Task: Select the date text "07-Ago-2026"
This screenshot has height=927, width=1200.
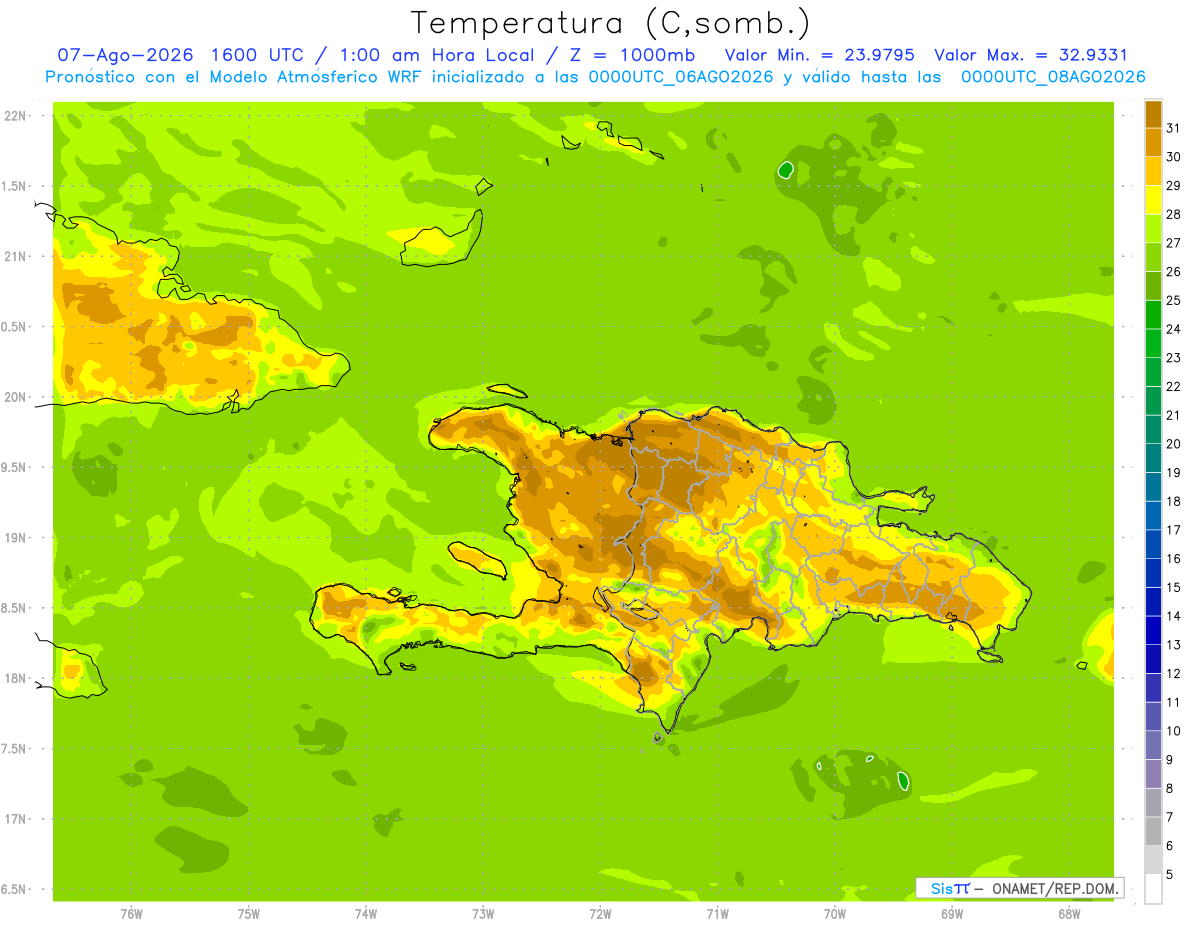Action: coord(125,55)
